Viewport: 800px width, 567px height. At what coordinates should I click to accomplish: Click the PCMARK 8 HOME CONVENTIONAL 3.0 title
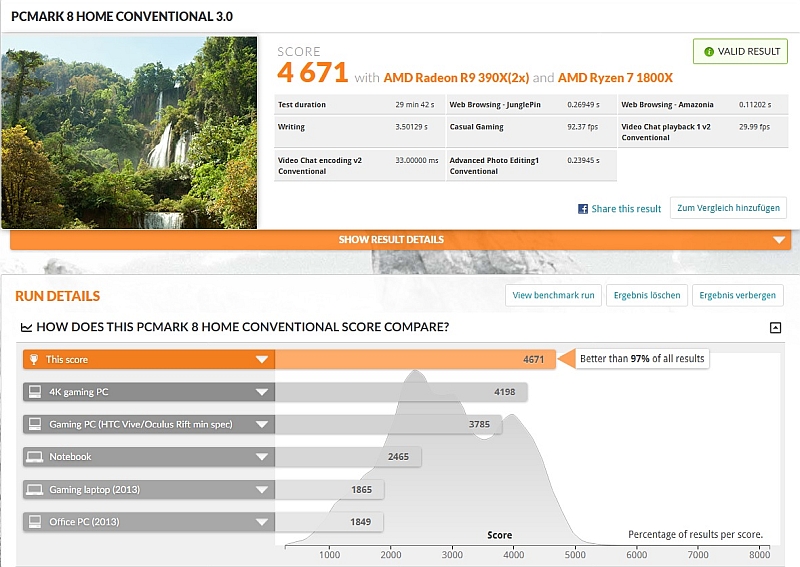click(122, 16)
